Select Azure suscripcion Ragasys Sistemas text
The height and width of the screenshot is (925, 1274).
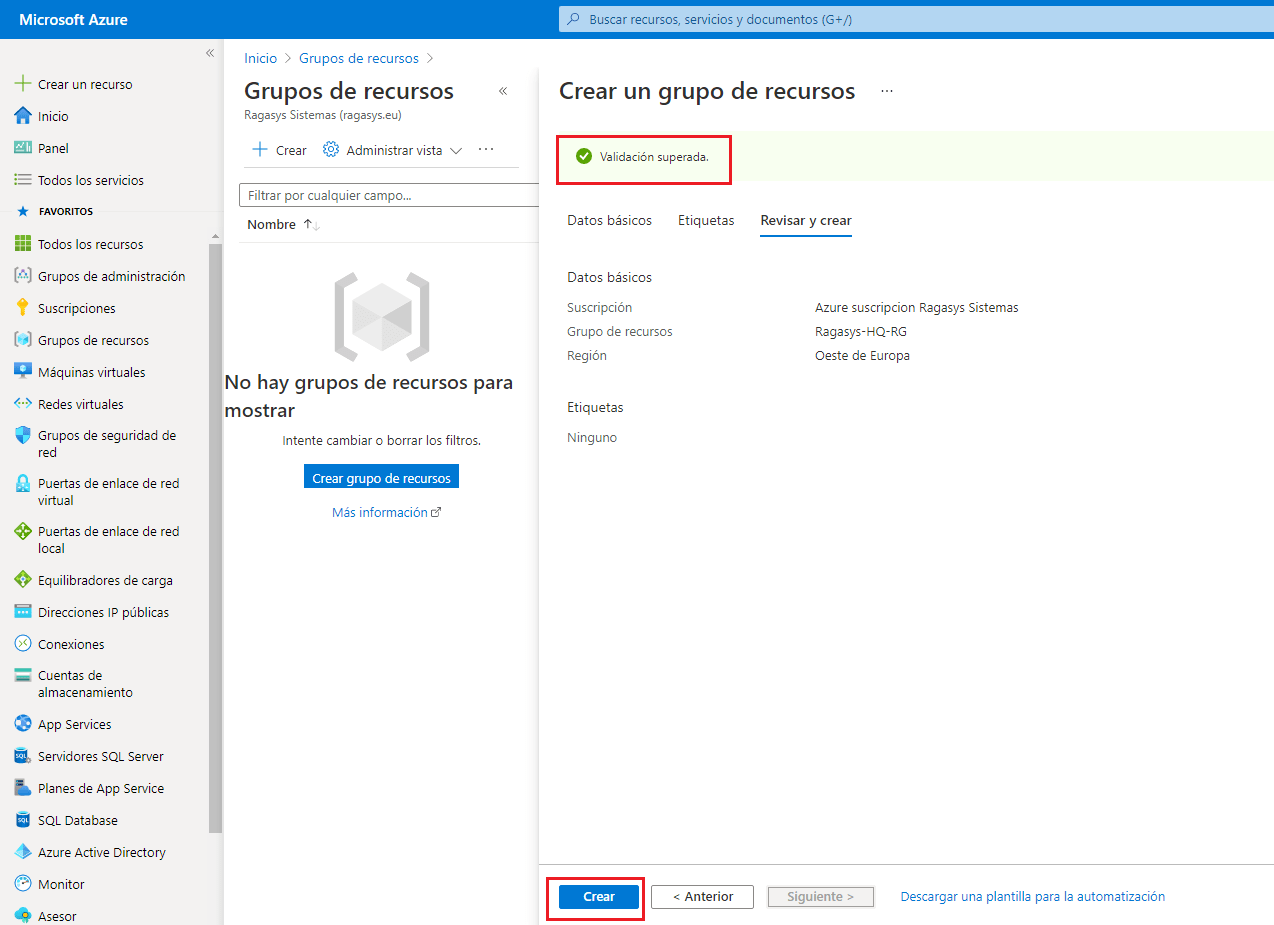pyautogui.click(x=917, y=307)
